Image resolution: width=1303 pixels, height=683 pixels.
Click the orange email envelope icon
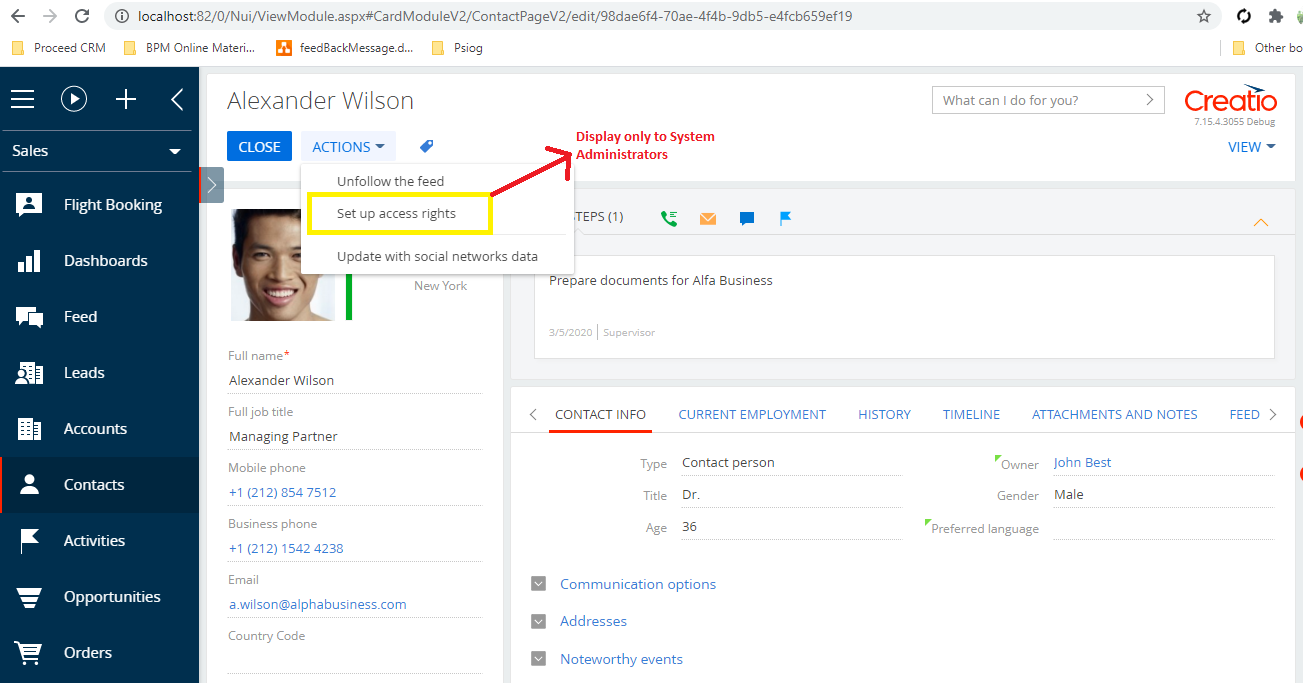coord(708,218)
